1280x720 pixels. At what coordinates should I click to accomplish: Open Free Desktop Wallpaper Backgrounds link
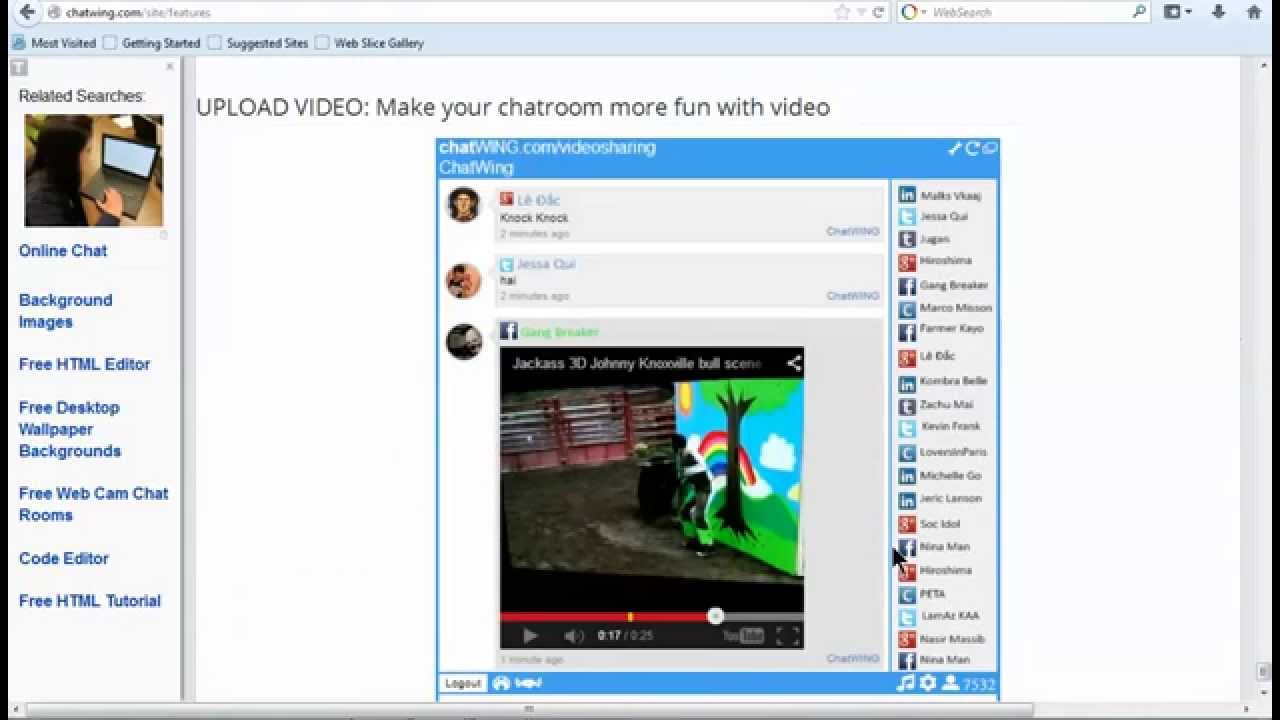pos(70,429)
